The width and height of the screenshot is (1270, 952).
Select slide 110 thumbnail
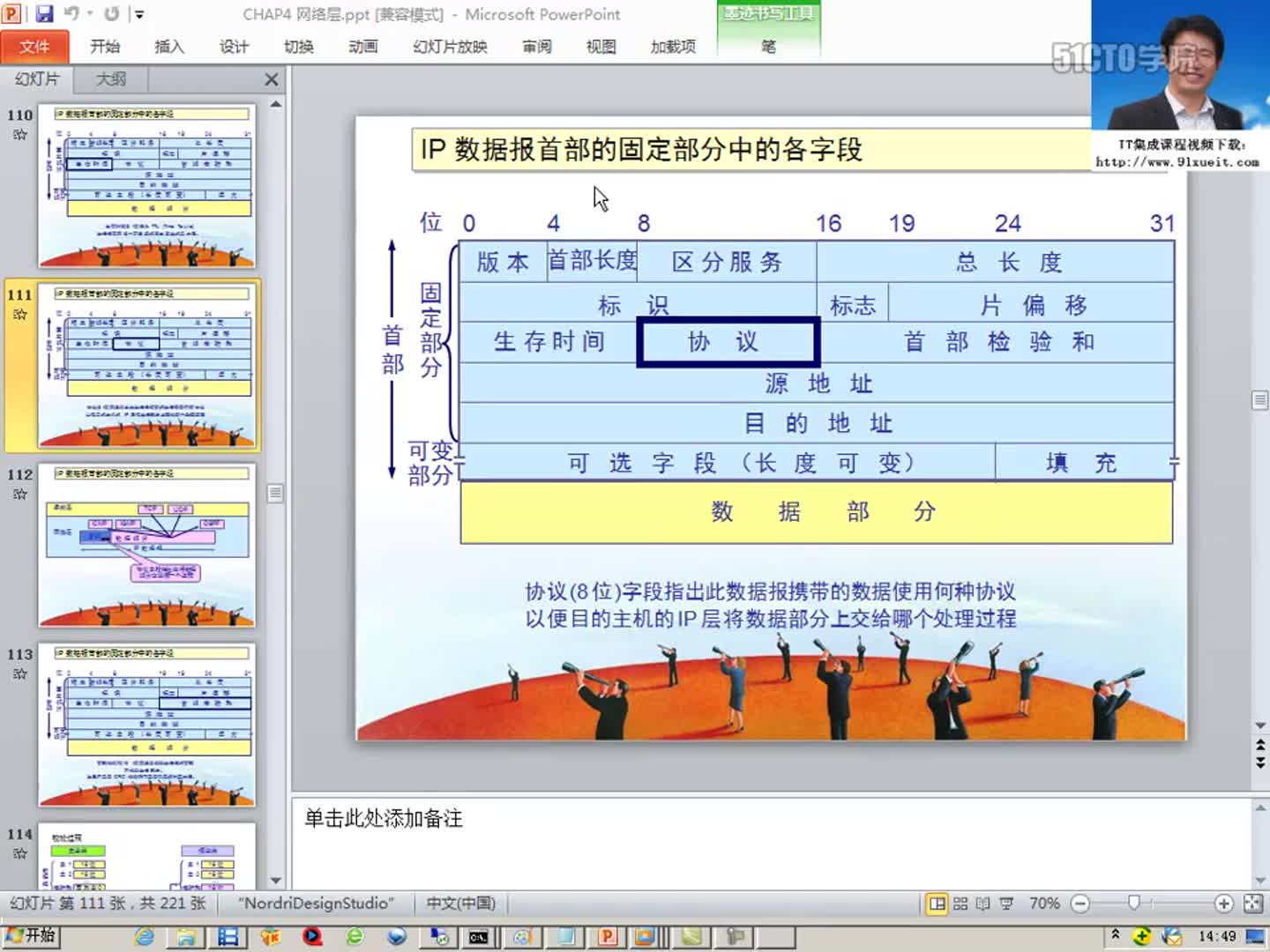point(146,185)
